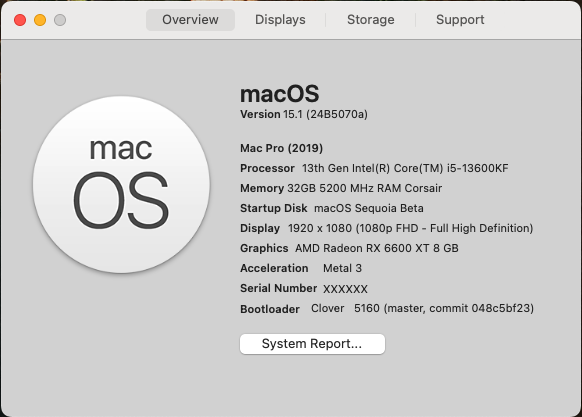
Task: Click startup disk value macOS Sequoia Beta
Action: (369, 208)
